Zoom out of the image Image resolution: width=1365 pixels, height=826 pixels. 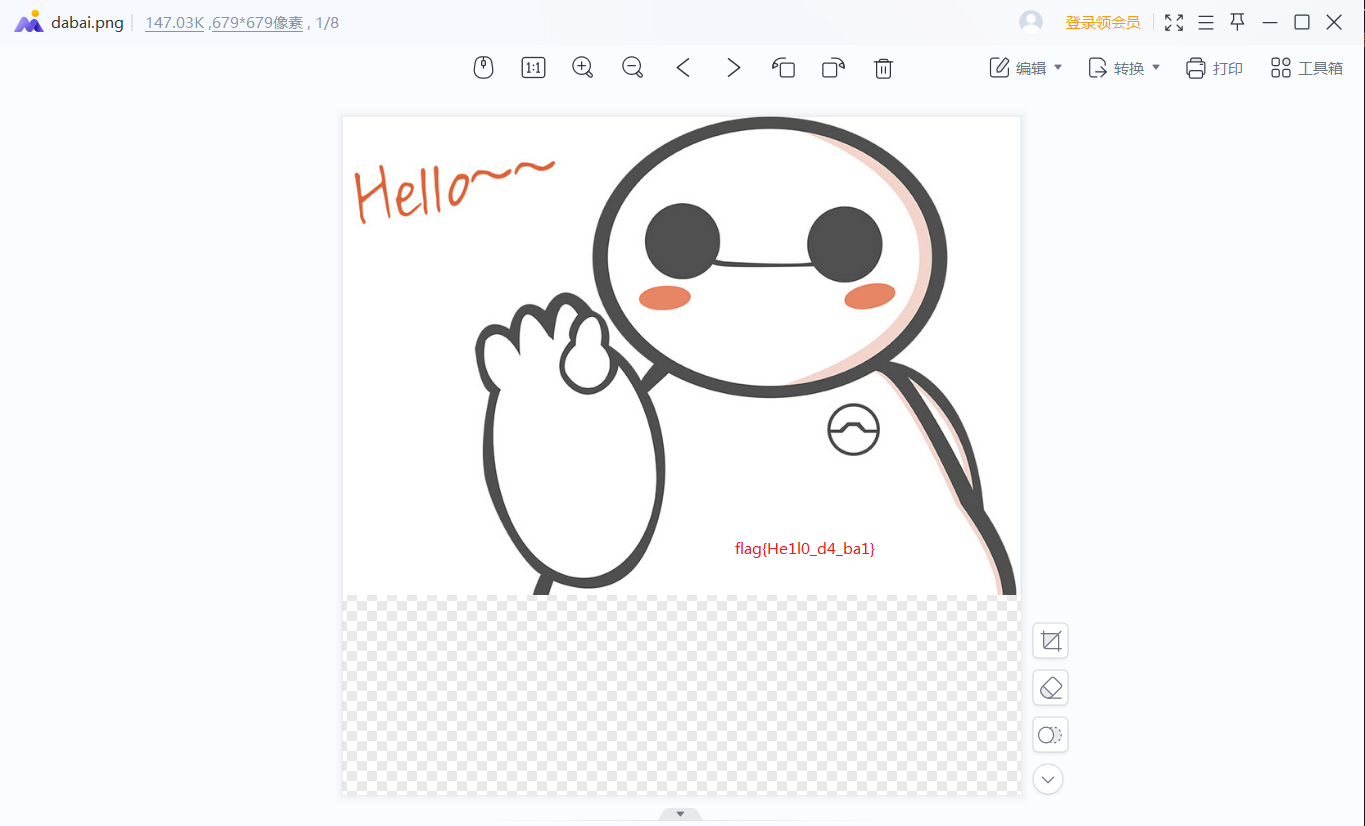point(633,68)
